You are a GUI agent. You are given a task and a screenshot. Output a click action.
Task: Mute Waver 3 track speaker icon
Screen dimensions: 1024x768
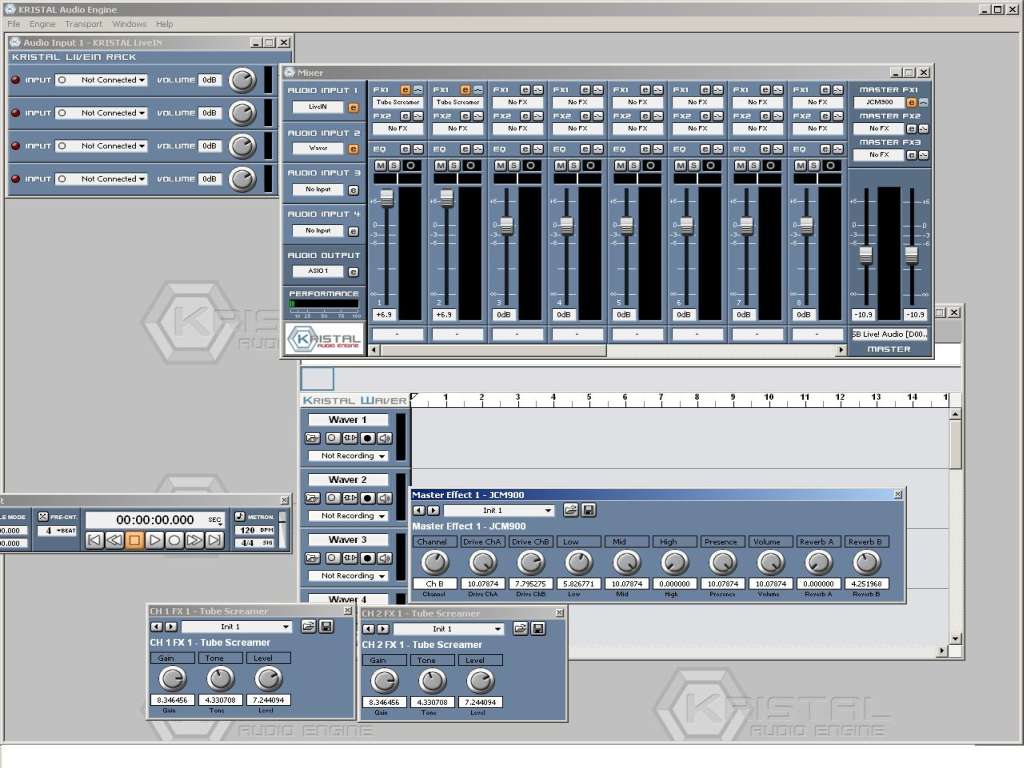385,558
